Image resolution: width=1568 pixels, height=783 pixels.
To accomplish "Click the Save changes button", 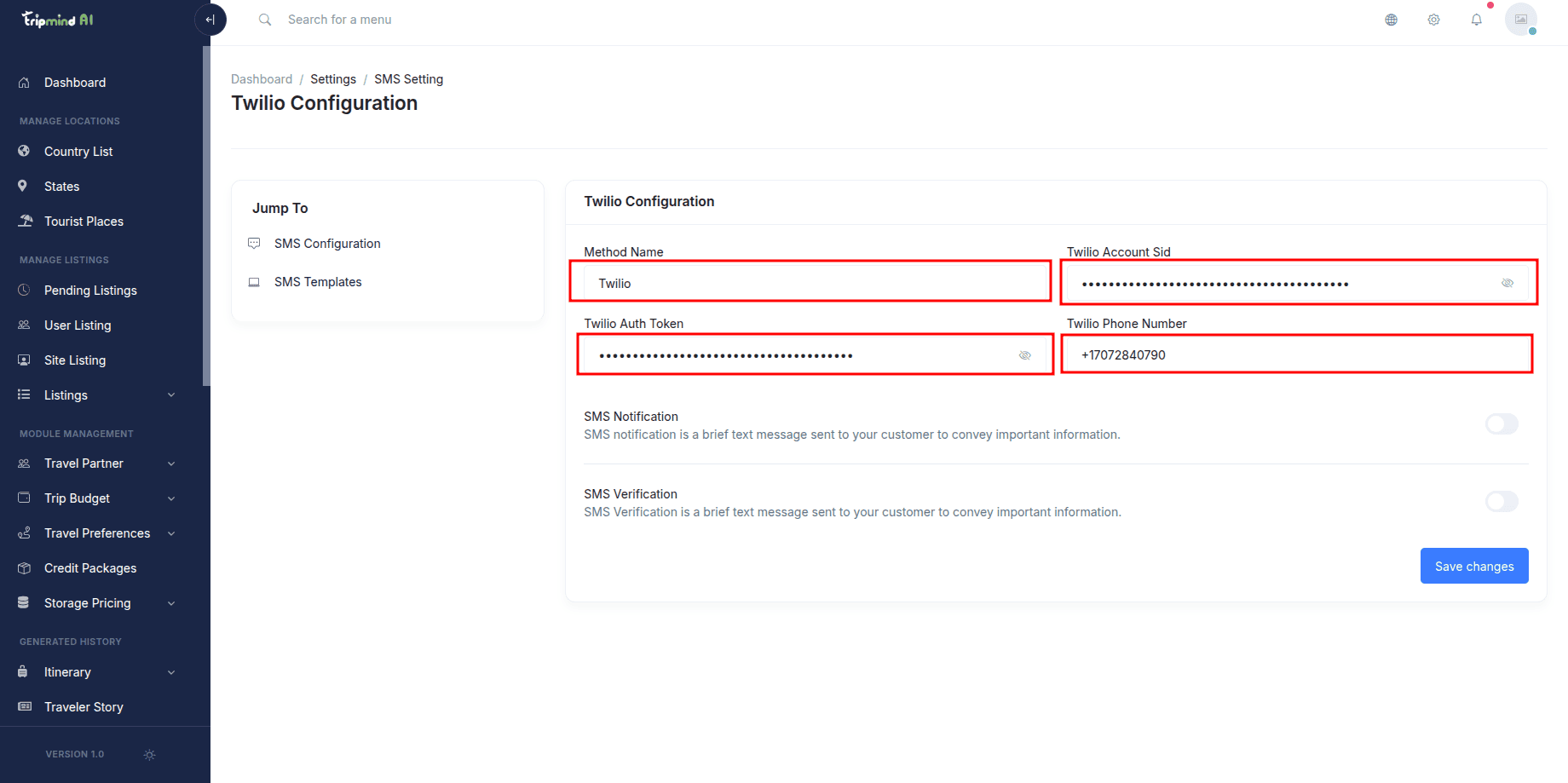I will tap(1474, 566).
